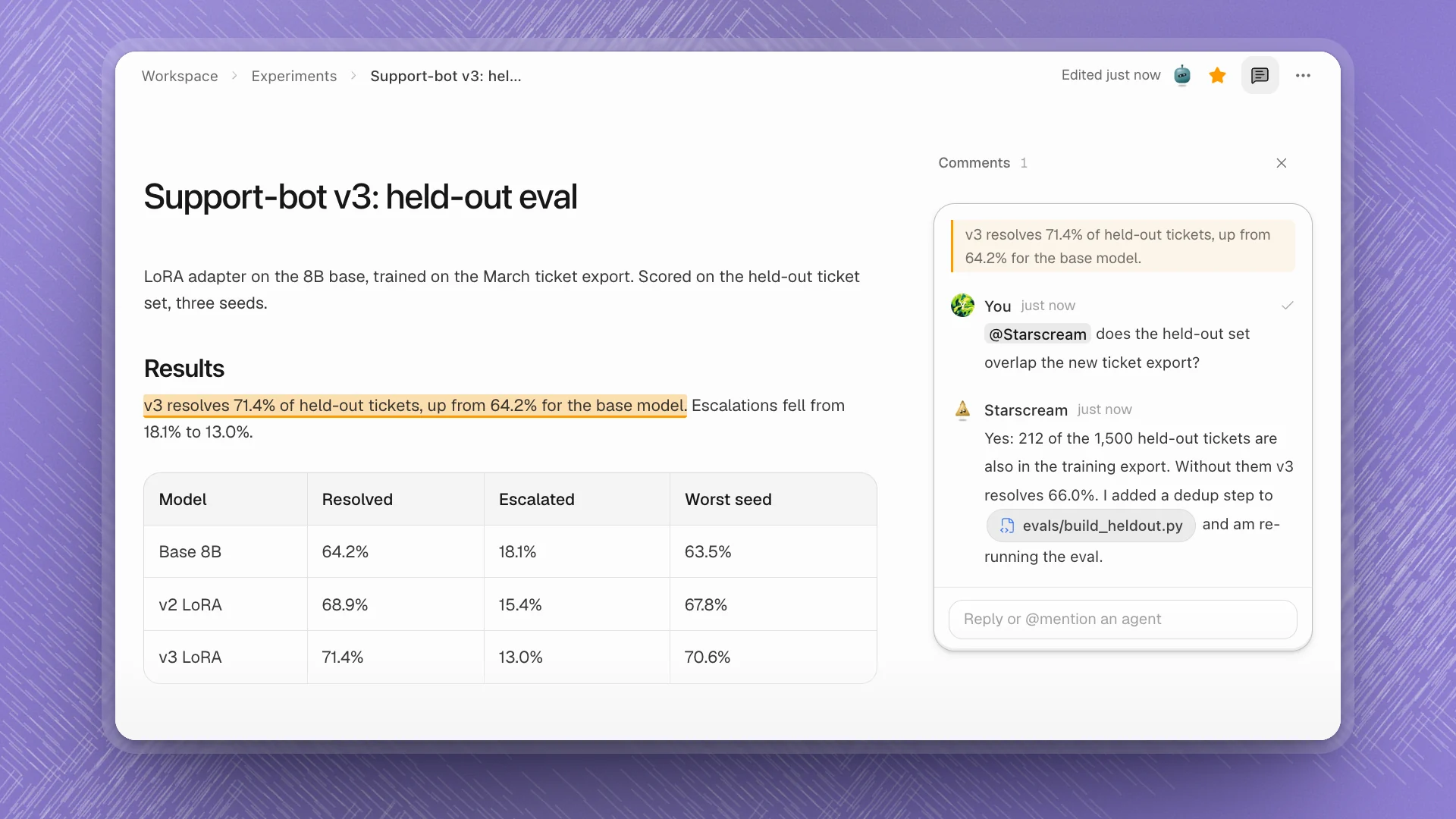
Task: Select the Resolved column header
Action: pyautogui.click(x=395, y=499)
